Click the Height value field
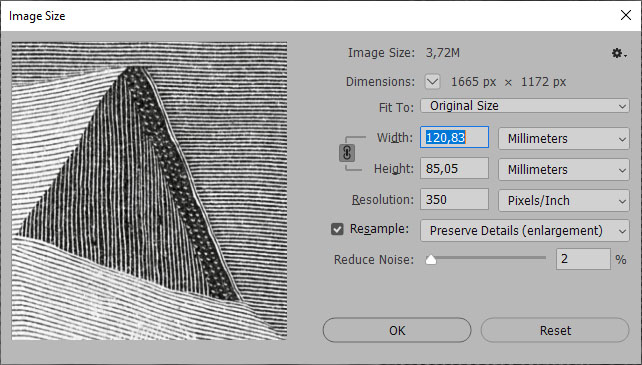Image resolution: width=642 pixels, height=365 pixels. point(454,168)
